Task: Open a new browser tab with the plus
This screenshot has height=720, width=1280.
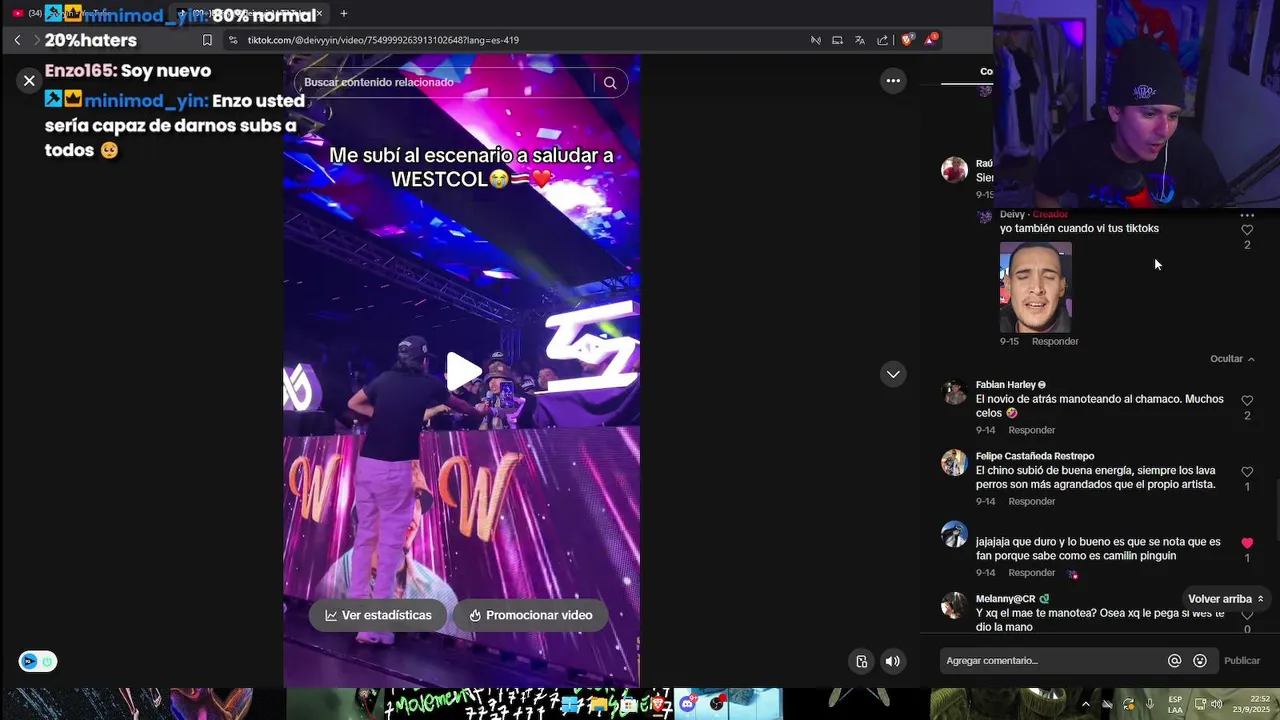Action: (x=344, y=14)
